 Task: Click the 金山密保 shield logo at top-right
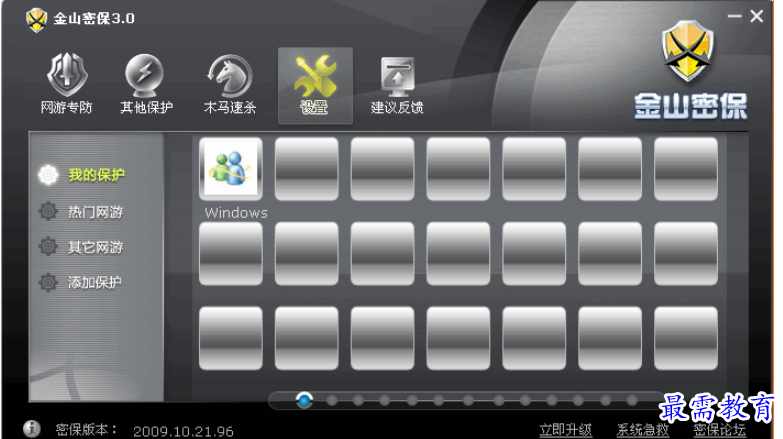688,51
